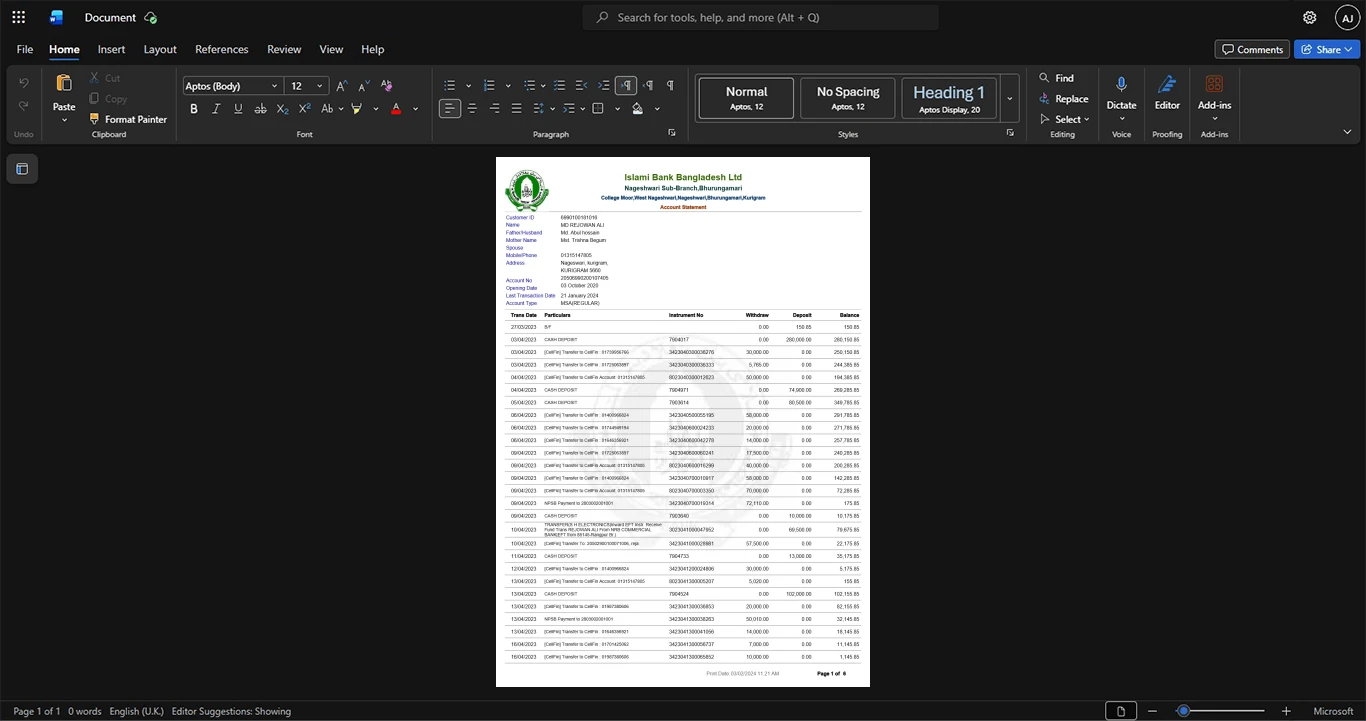Image resolution: width=1366 pixels, height=721 pixels.
Task: Open the AJ account profile button
Action: click(x=1347, y=17)
